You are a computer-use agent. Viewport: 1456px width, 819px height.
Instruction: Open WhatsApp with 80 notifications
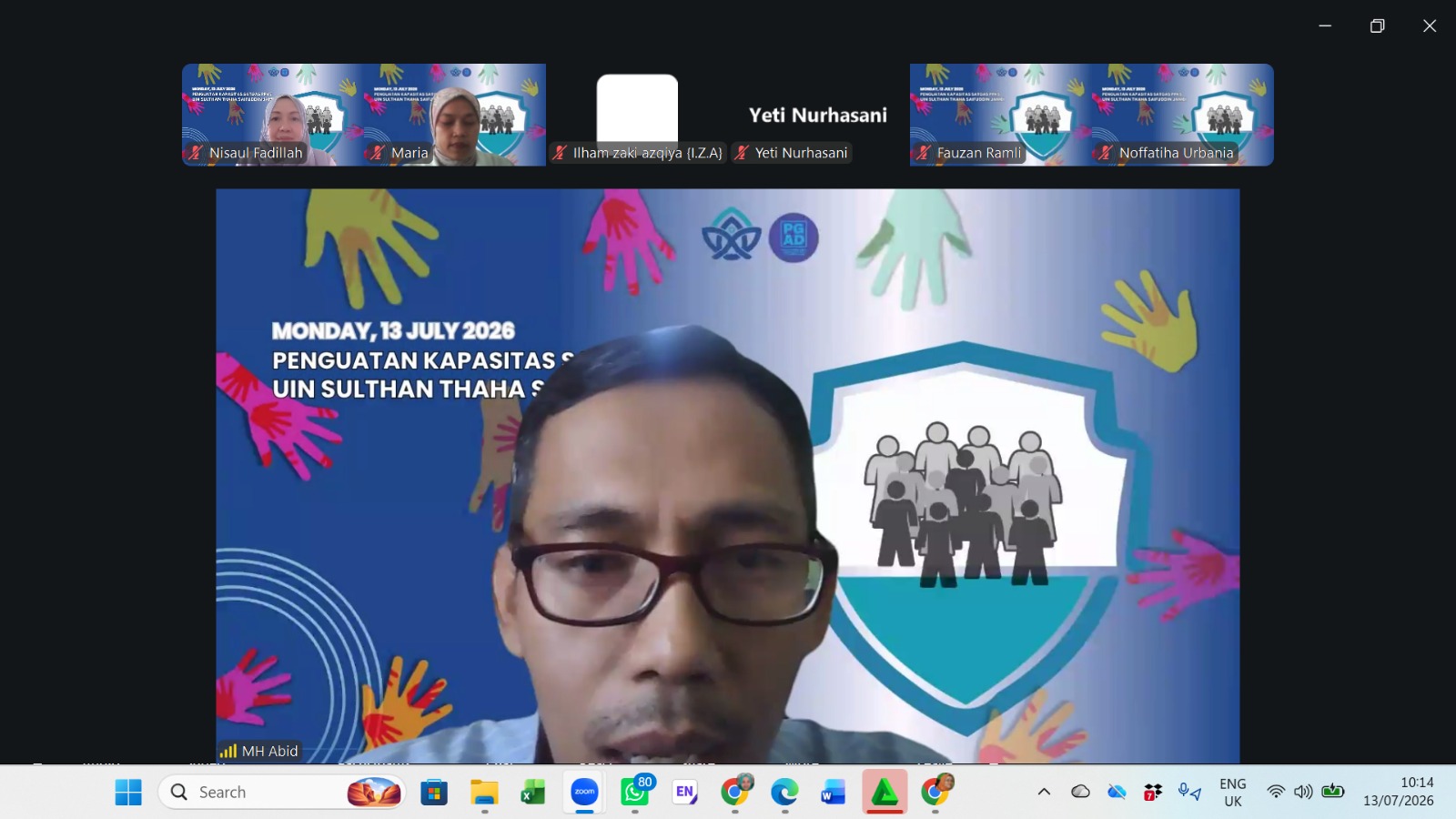point(634,793)
